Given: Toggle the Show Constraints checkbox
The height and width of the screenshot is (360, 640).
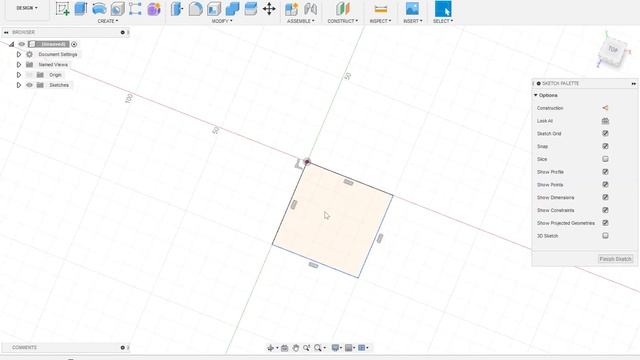Looking at the screenshot, I should (605, 210).
